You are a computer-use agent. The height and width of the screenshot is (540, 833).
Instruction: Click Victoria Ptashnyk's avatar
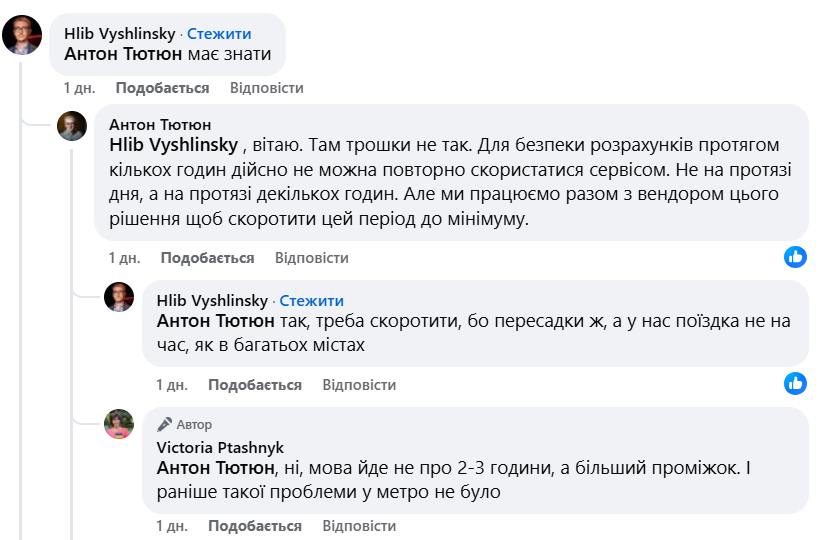[x=119, y=424]
